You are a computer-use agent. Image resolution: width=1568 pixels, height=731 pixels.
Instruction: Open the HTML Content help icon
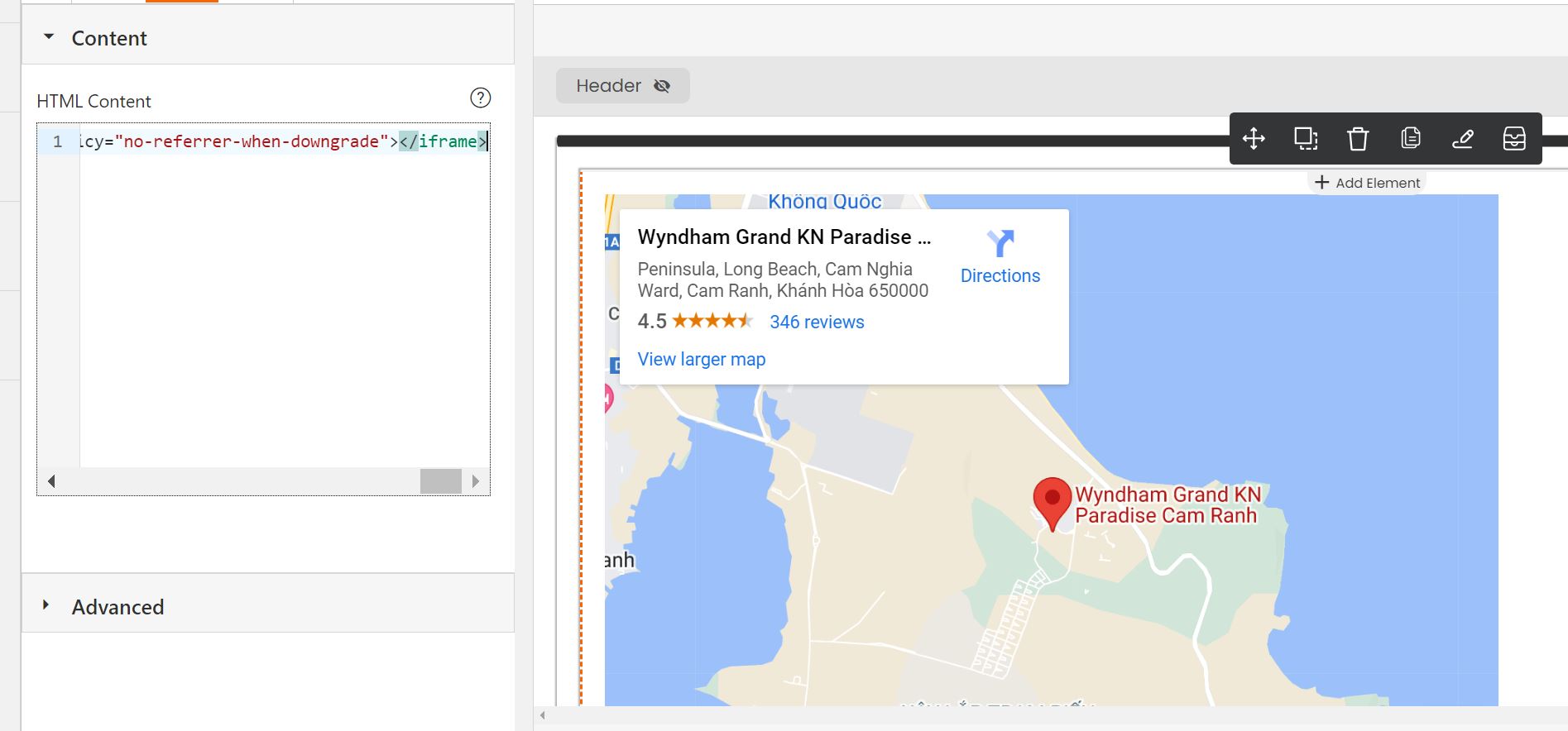click(480, 98)
